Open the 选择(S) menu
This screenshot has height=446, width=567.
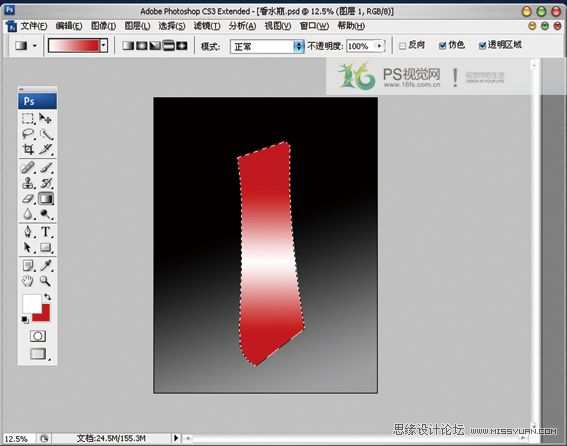point(172,26)
